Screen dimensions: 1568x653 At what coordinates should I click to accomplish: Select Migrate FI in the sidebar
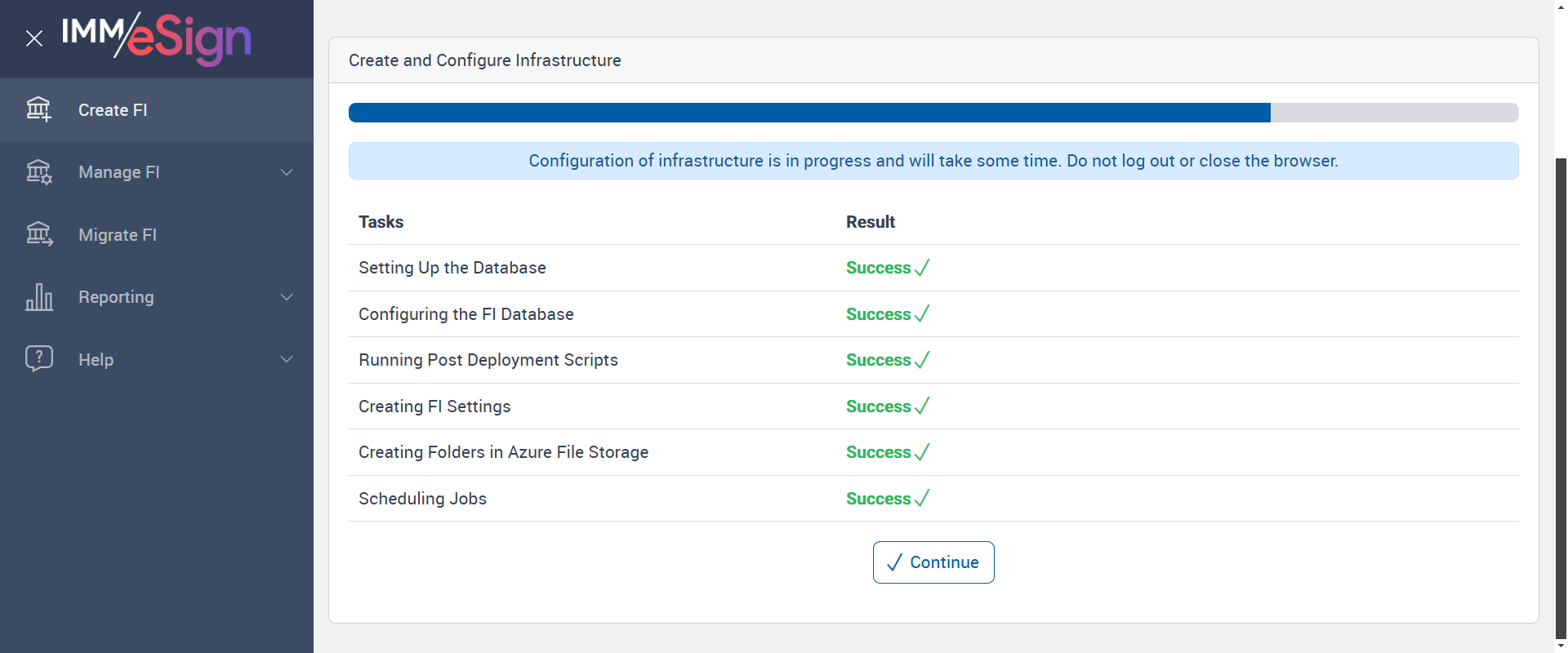[x=118, y=235]
